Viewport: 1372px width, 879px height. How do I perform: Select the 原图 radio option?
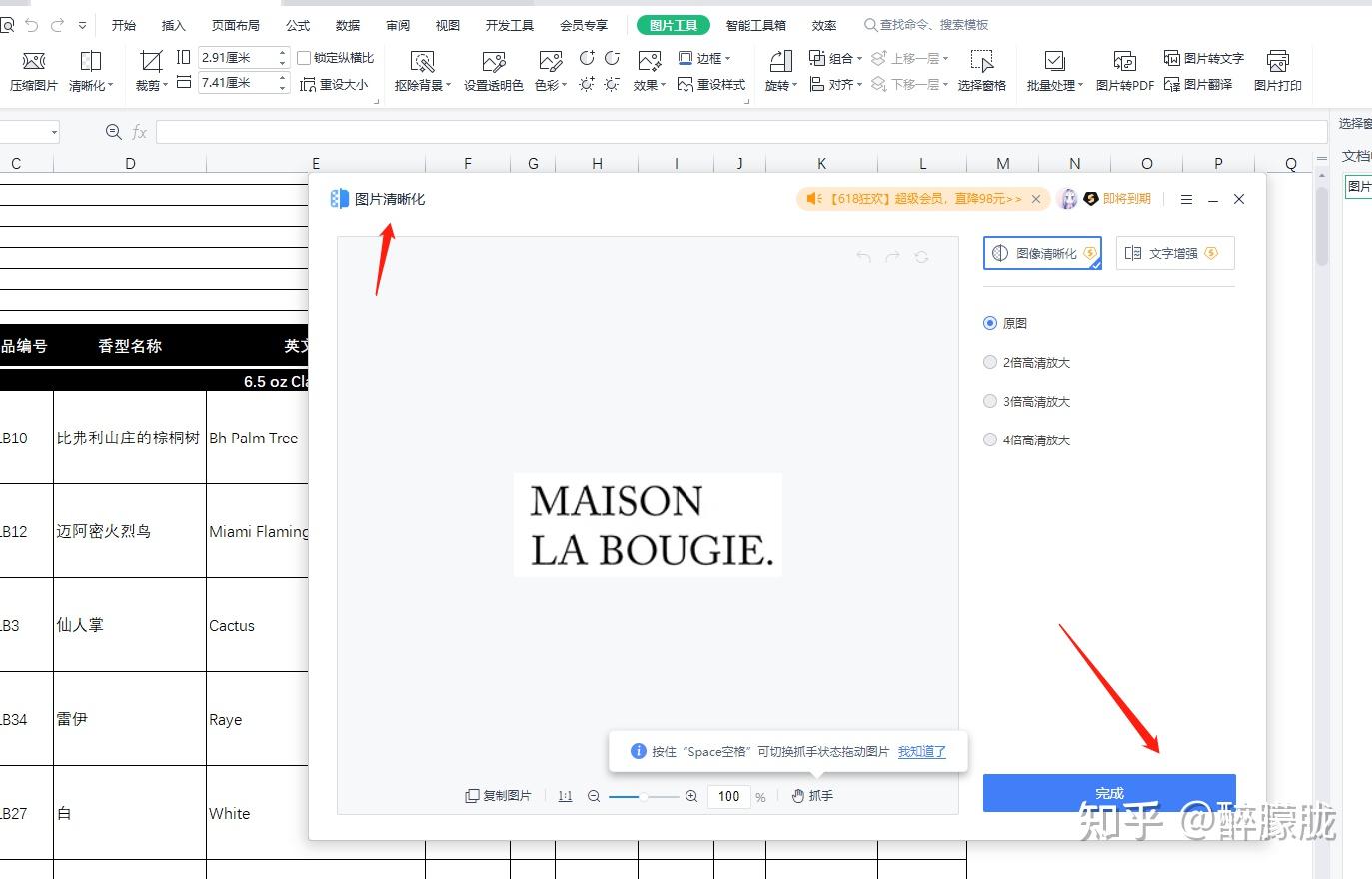coord(990,323)
